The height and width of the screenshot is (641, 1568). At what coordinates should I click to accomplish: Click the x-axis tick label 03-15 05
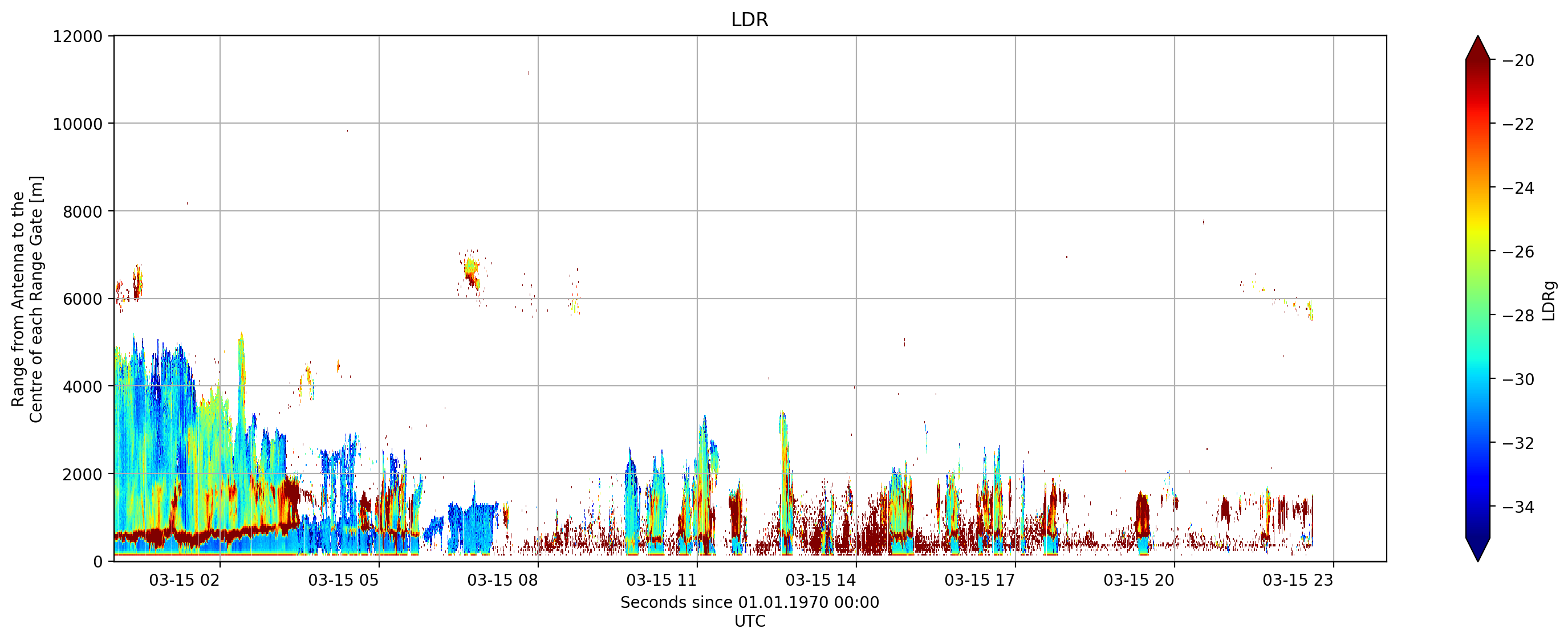343,580
